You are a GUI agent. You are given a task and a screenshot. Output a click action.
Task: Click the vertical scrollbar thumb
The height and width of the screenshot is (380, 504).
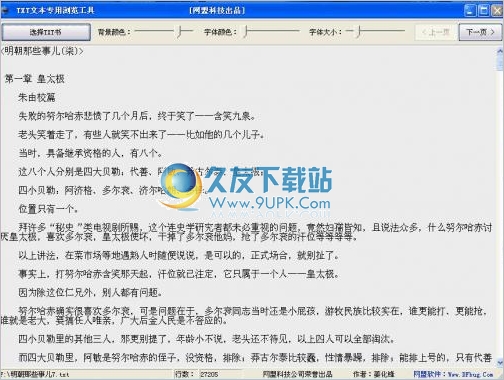[x=500, y=62]
